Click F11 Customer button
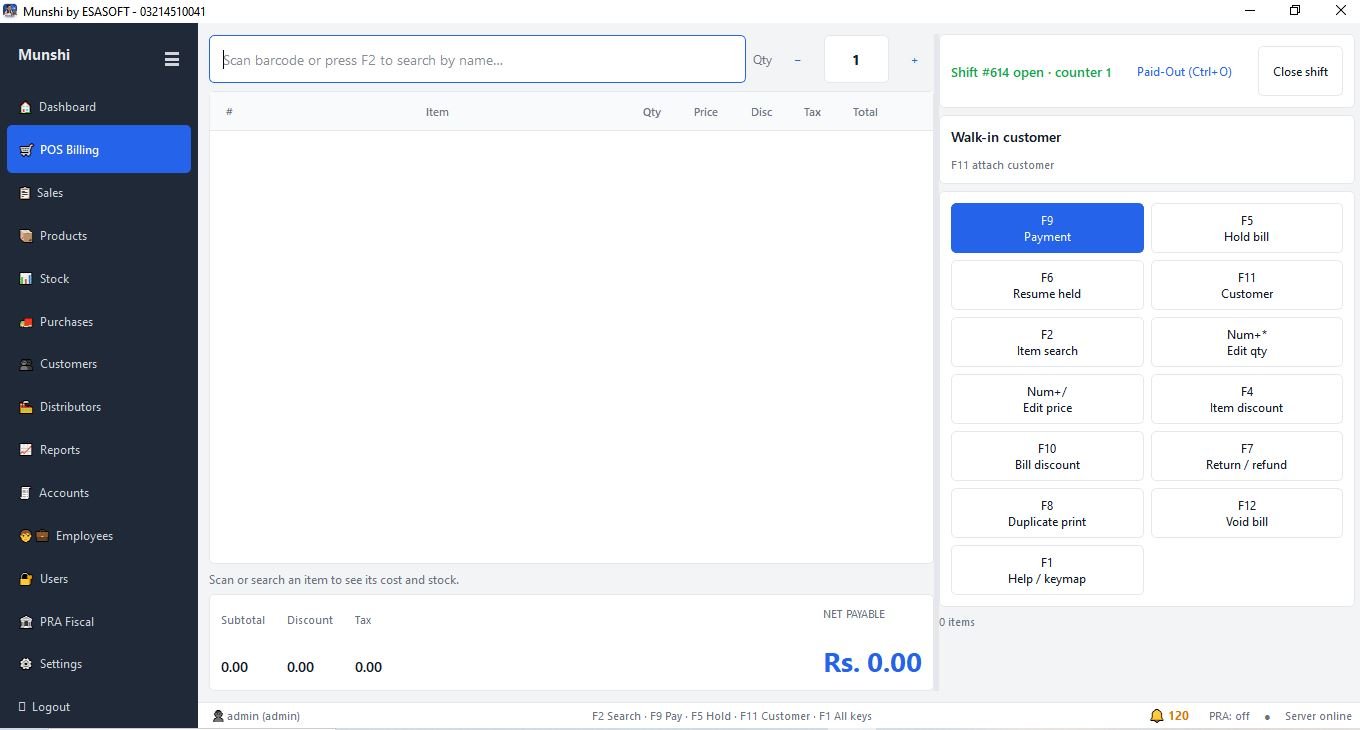The image size is (1360, 730). (1246, 285)
